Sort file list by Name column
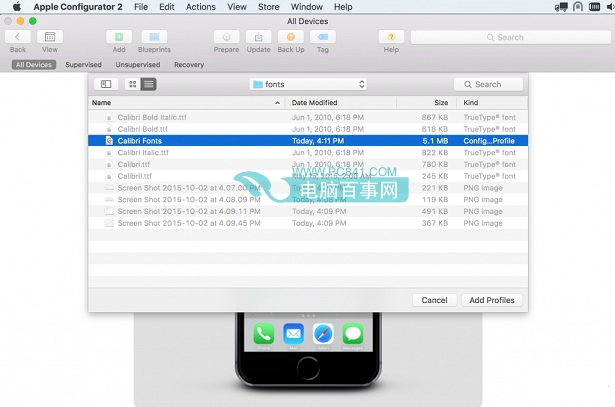Image resolution: width=615 pixels, height=407 pixels. (x=187, y=103)
